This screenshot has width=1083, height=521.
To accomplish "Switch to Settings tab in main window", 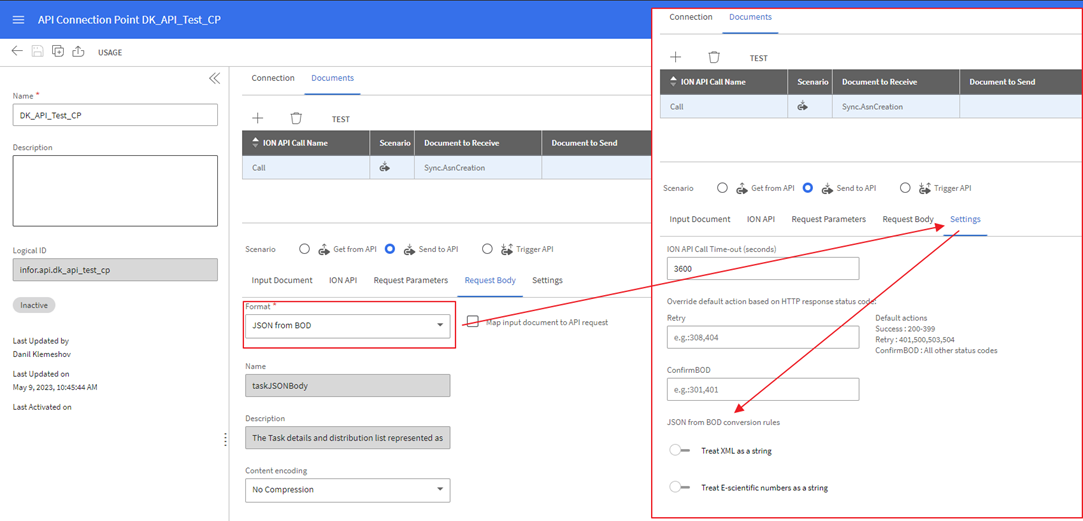I will tap(547, 281).
